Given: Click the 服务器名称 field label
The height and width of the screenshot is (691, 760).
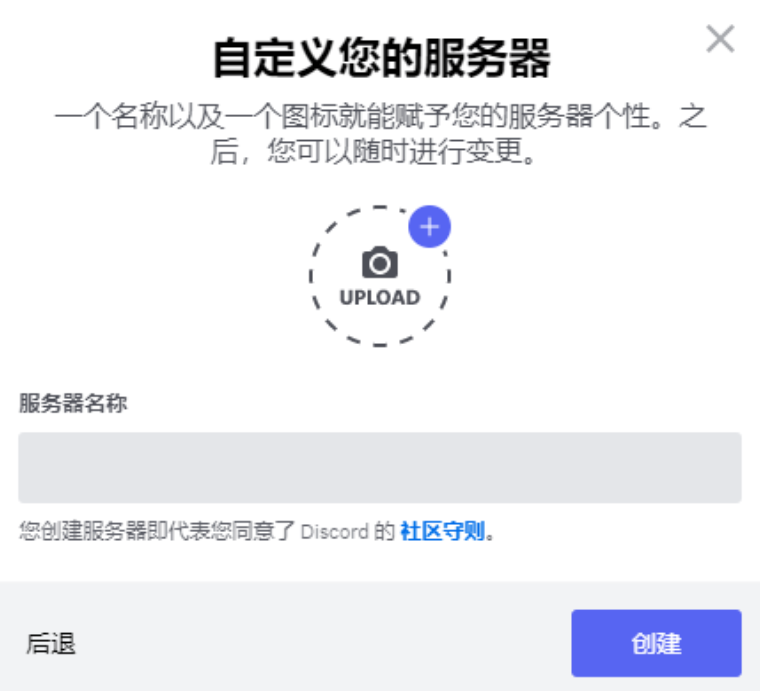Looking at the screenshot, I should click(73, 403).
